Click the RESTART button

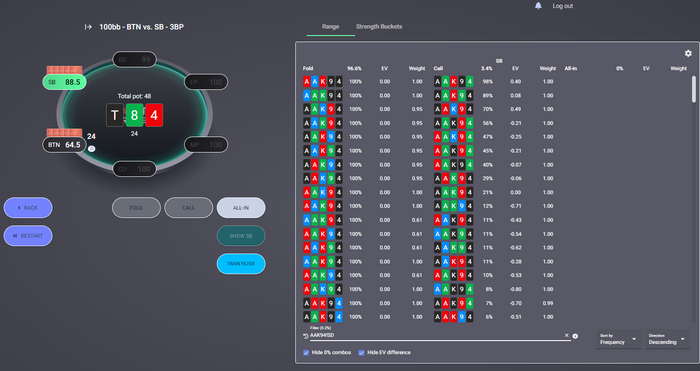point(28,236)
